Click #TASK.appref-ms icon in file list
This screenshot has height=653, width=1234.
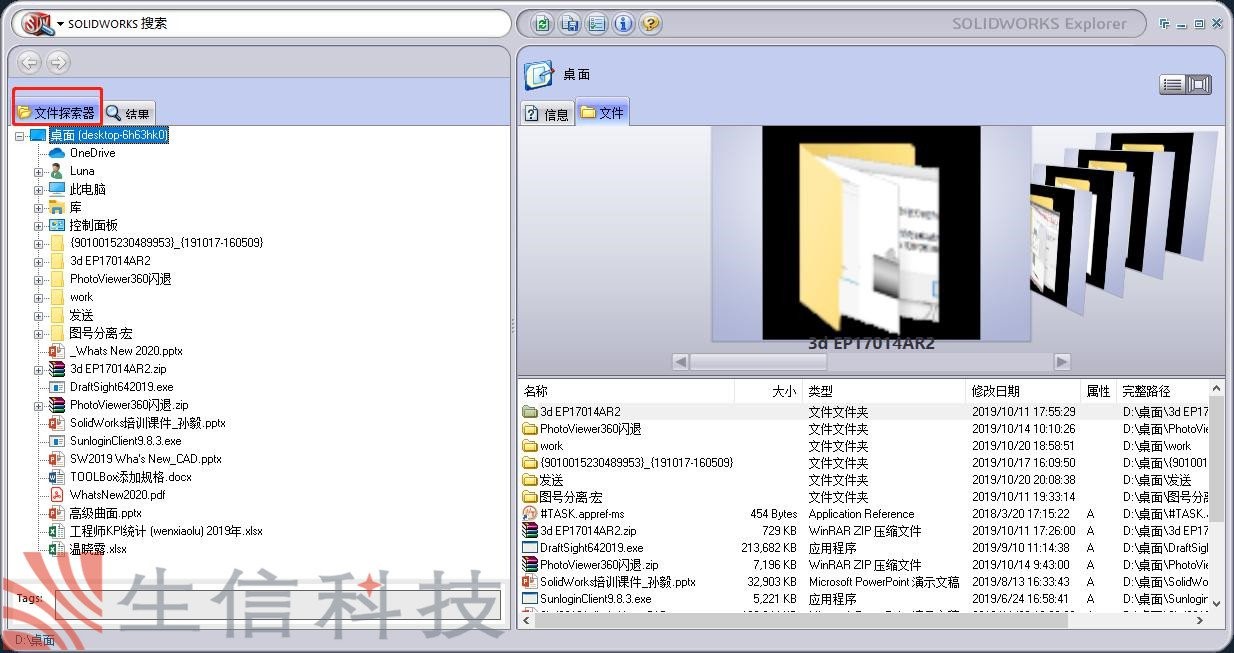point(530,513)
